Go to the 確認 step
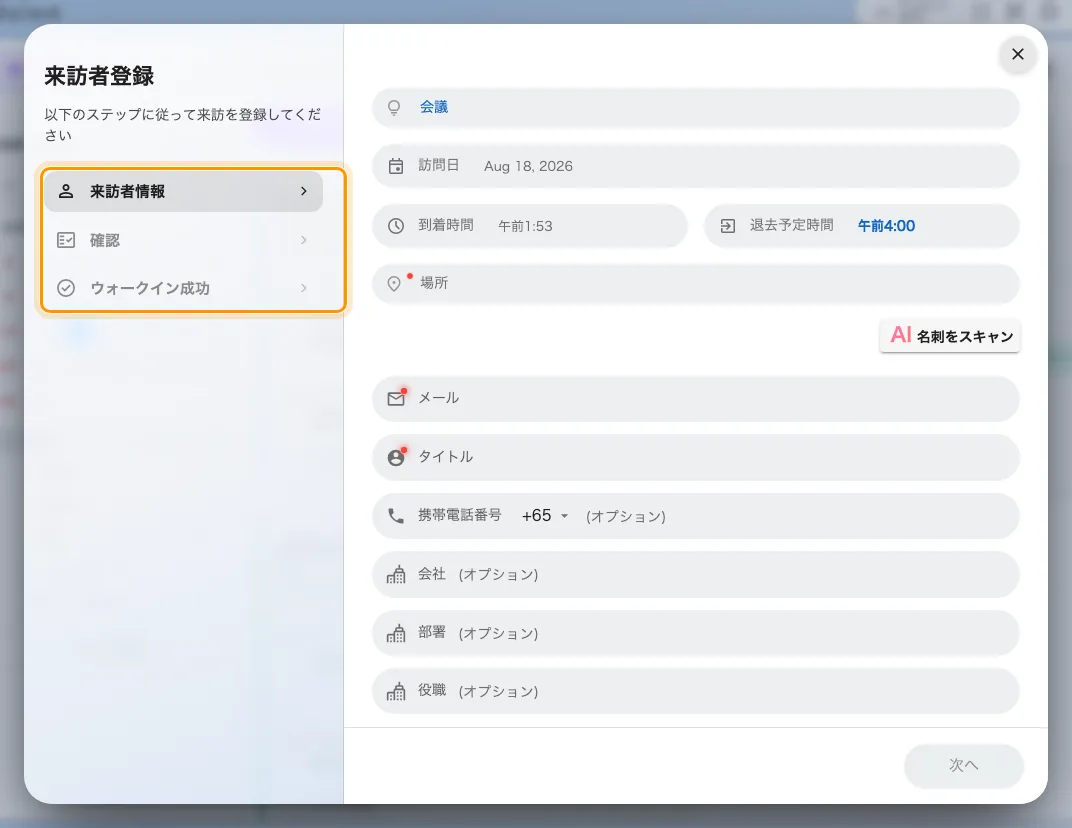The height and width of the screenshot is (828, 1072). click(183, 240)
